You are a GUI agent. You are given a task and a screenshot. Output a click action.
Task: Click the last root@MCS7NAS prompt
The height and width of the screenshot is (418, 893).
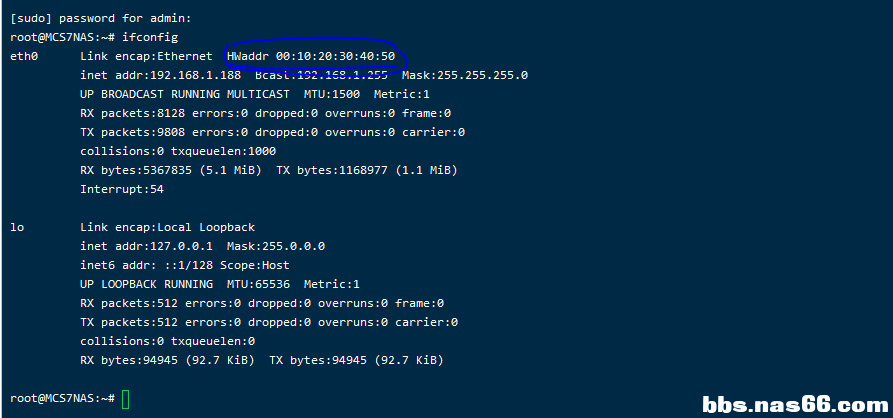[x=62, y=399]
